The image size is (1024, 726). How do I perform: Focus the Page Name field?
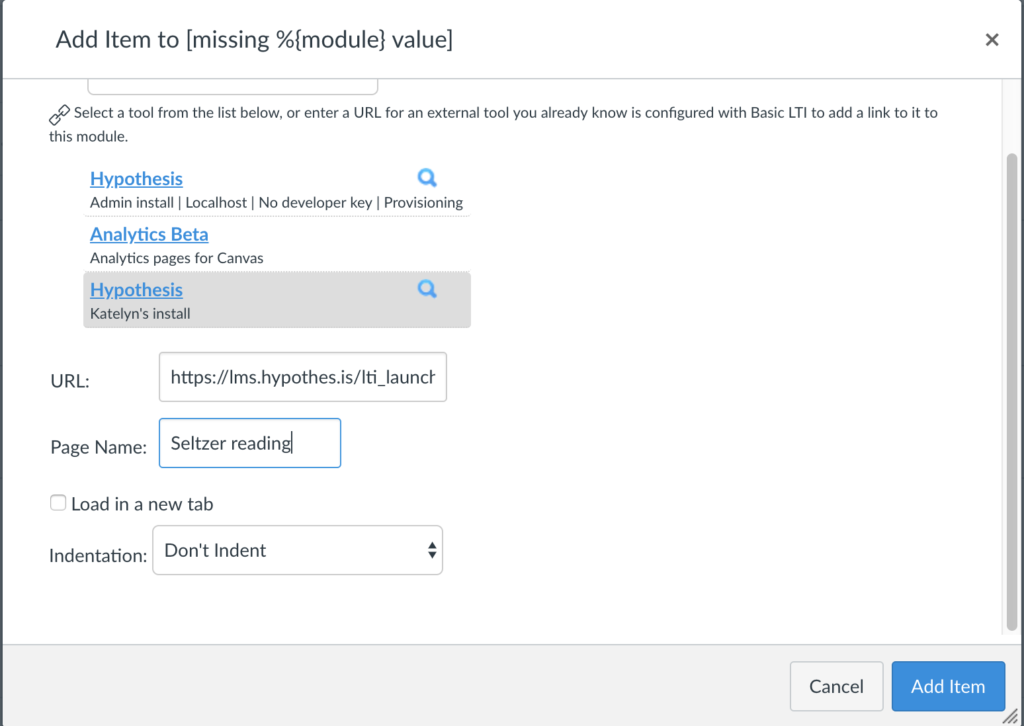[x=249, y=443]
